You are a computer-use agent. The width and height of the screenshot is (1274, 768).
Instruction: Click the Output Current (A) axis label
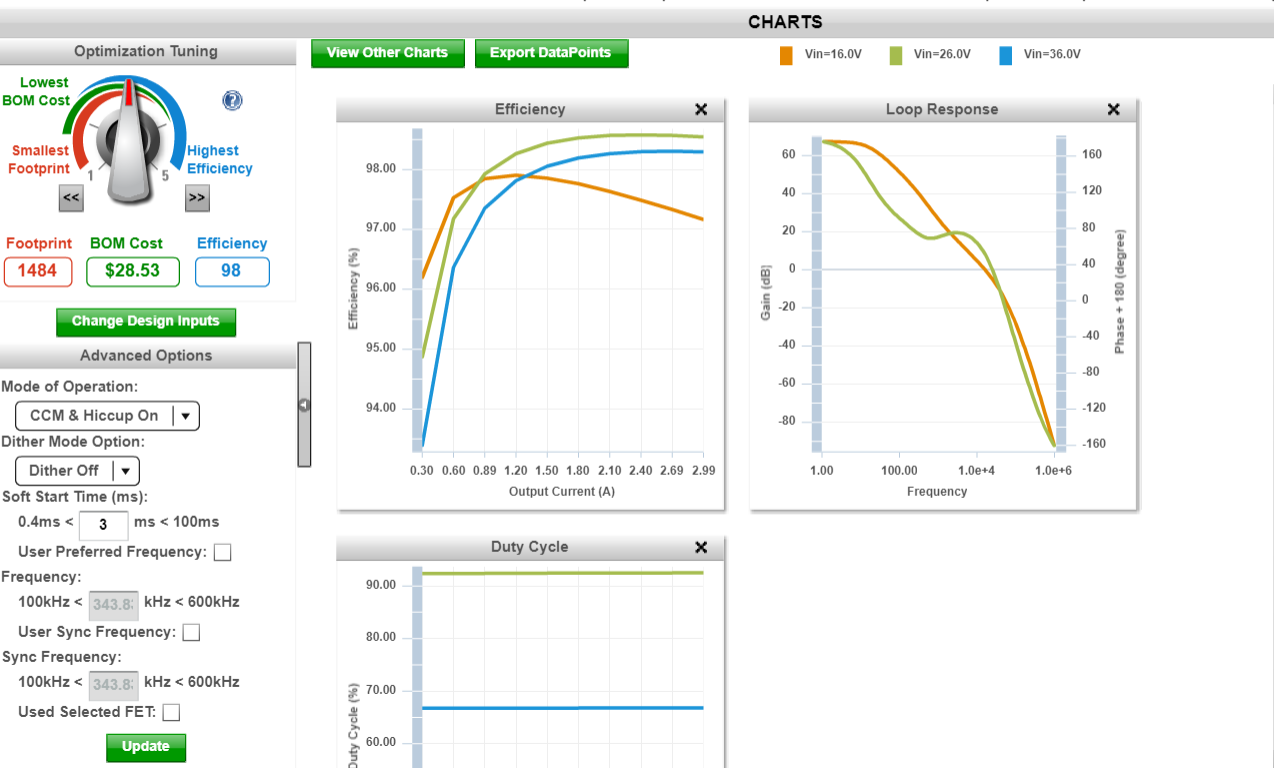tap(560, 492)
